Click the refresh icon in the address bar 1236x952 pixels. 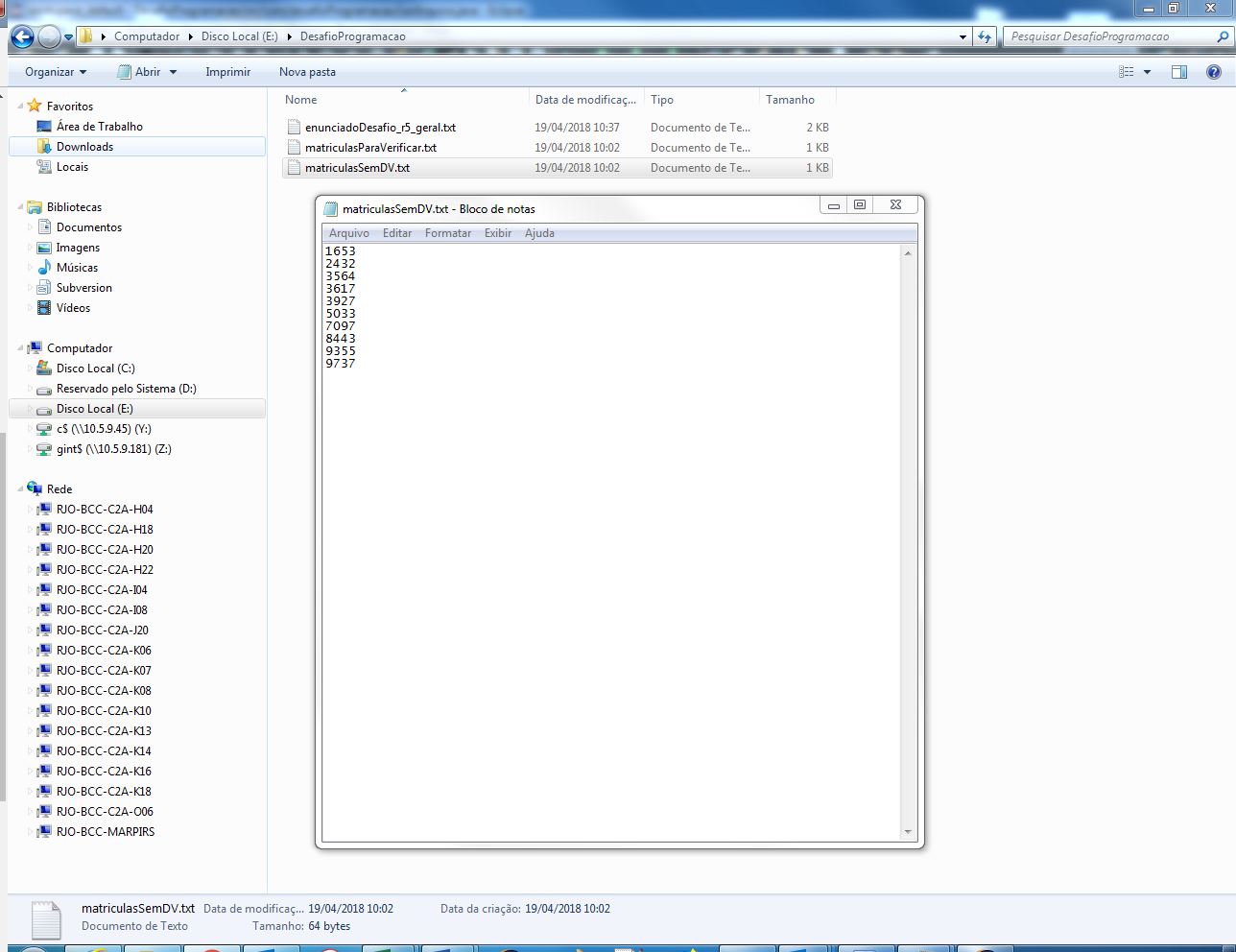(x=986, y=36)
